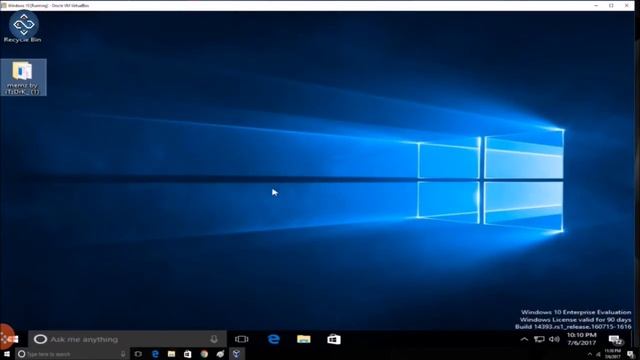This screenshot has height=360, width=640.
Task: Maximize the VirtualBox window
Action: [611, 5]
